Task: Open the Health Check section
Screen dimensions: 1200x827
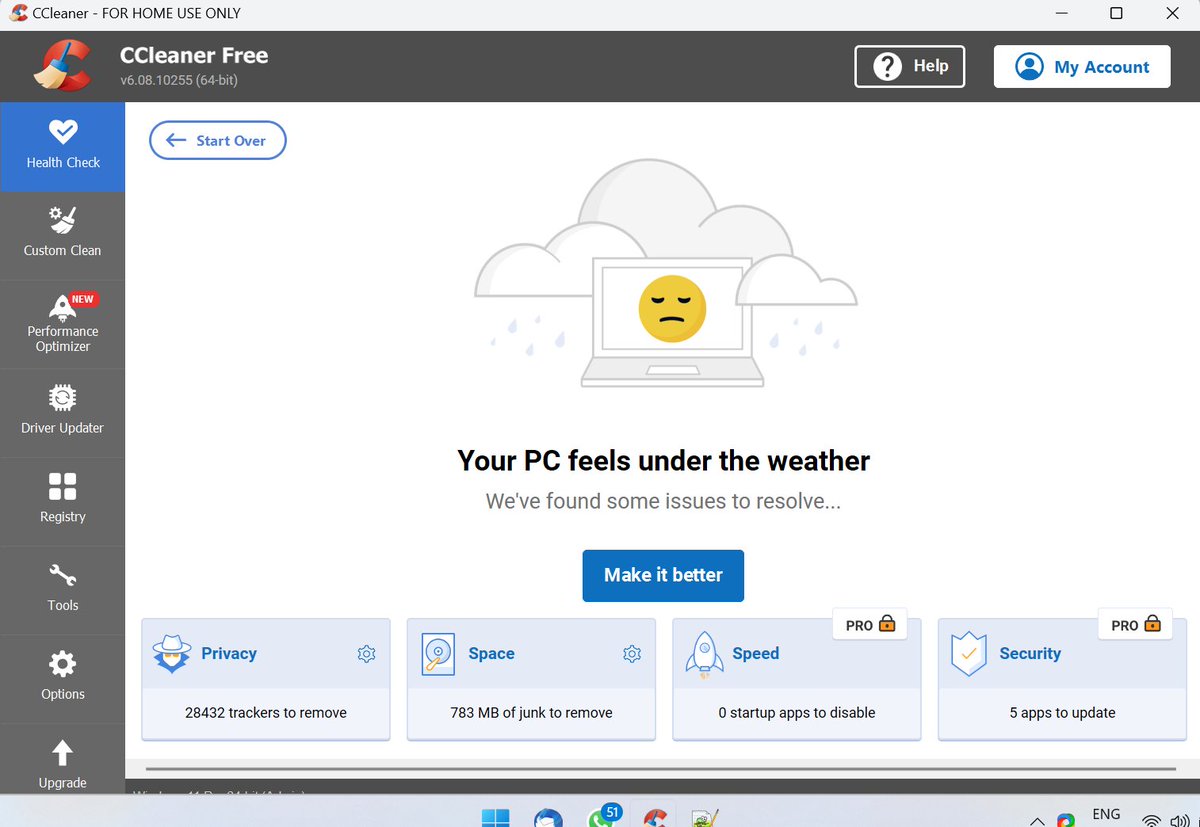Action: 62,146
